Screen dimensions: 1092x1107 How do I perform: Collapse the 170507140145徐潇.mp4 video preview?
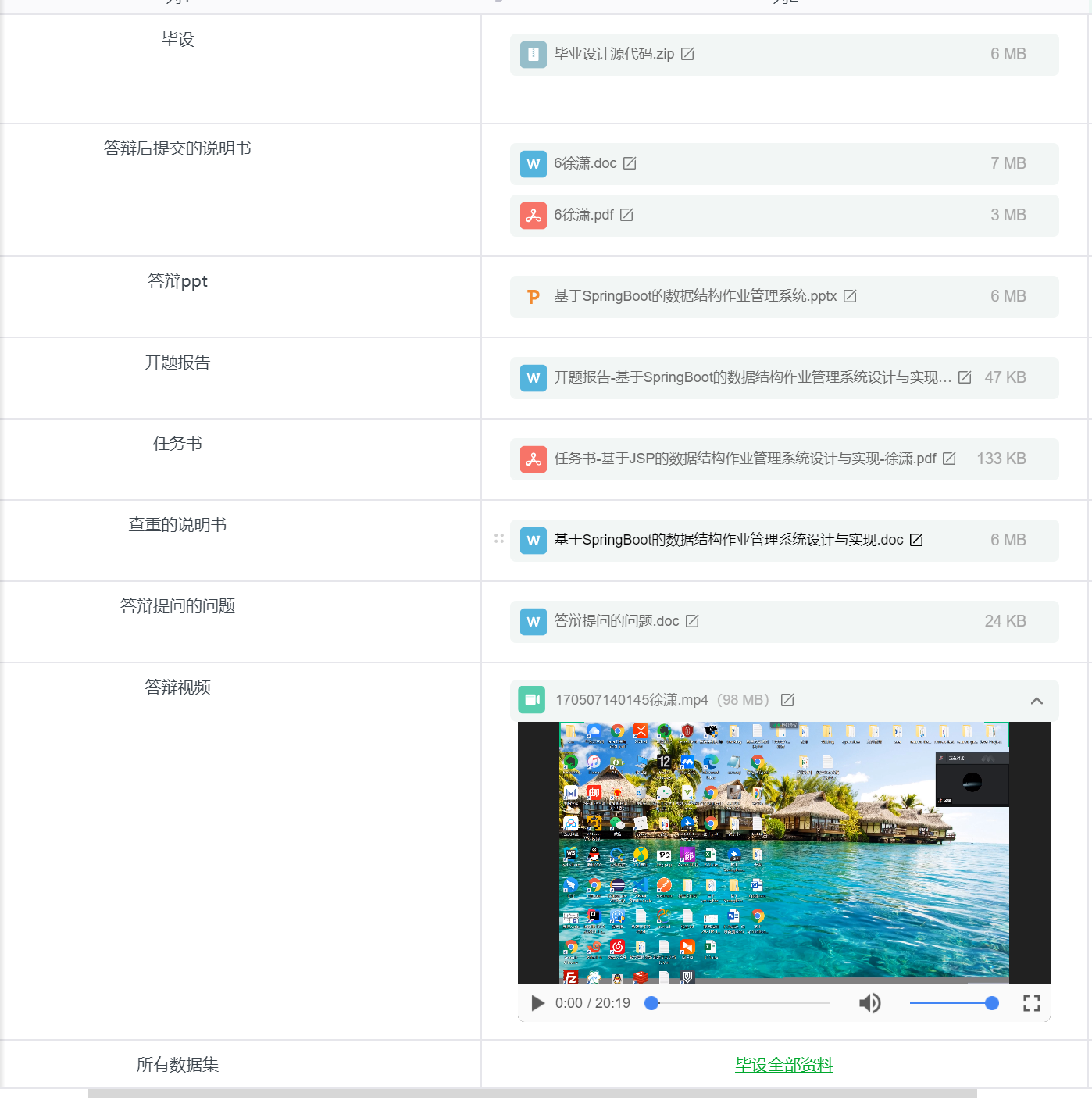click(x=1037, y=701)
